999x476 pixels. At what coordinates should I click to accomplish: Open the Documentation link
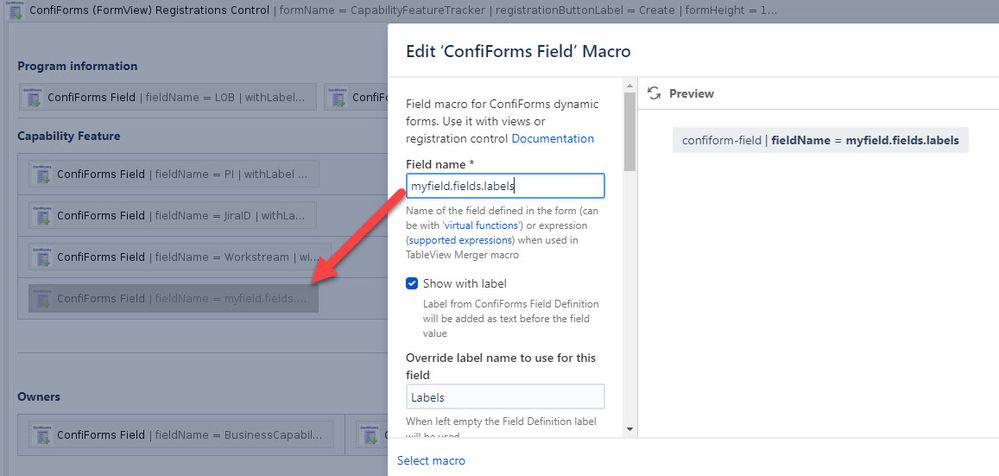552,138
